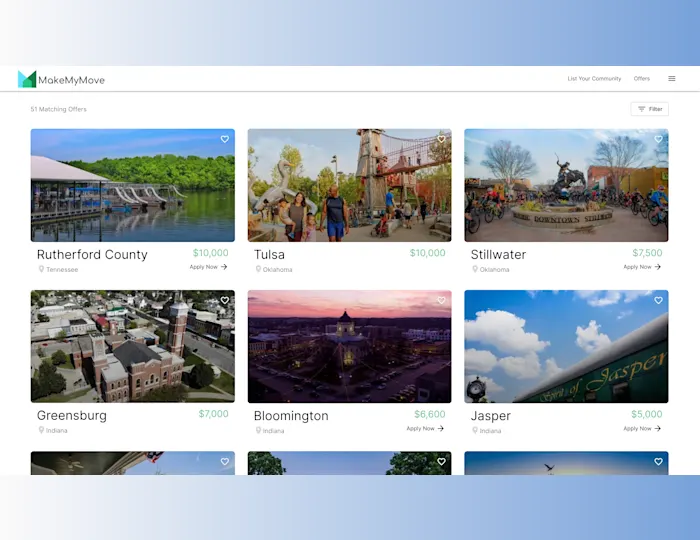Click the Jasper title
The width and height of the screenshot is (700, 540).
pos(491,416)
